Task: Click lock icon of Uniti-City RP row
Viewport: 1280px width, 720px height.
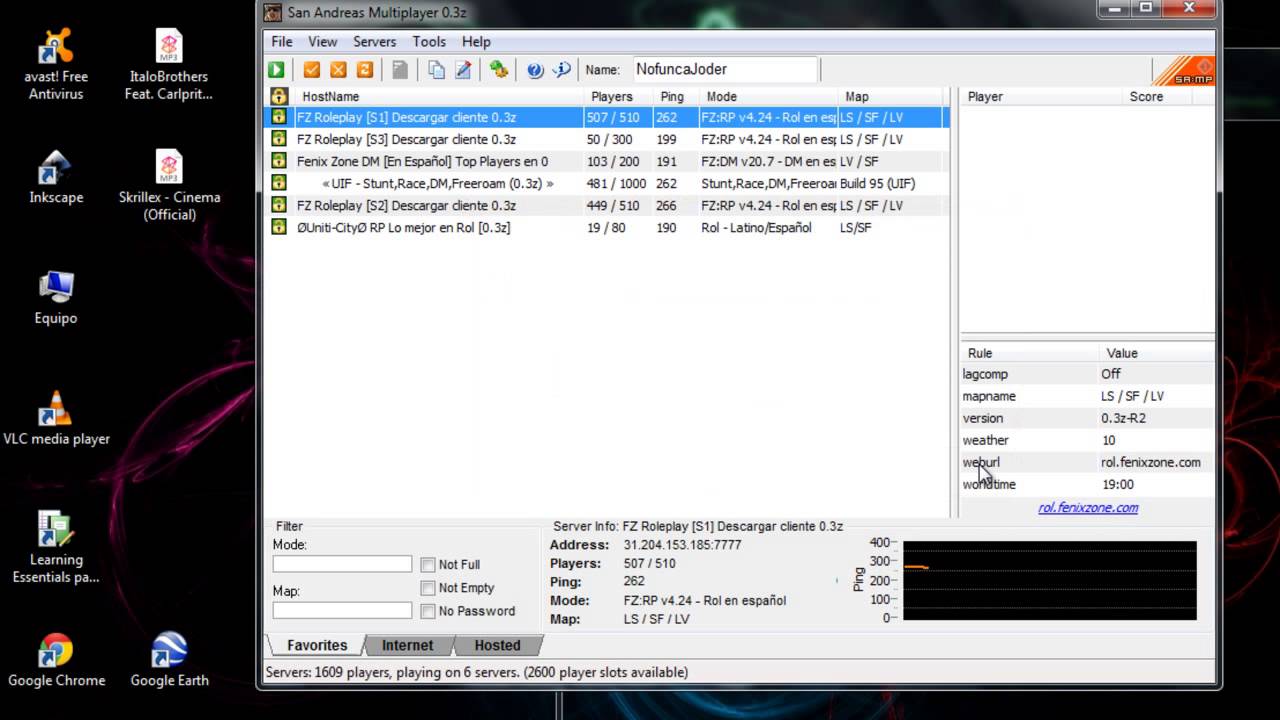Action: [x=279, y=227]
